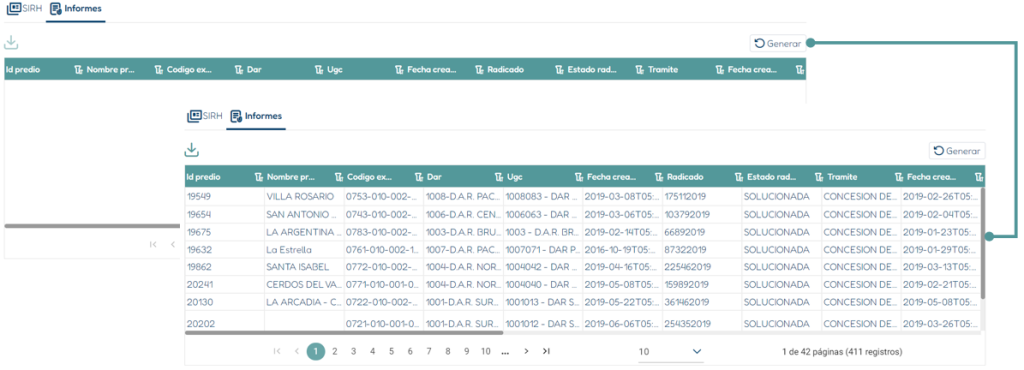Expand the pagination ellipsis for more pages
Image resolution: width=1024 pixels, height=370 pixels.
(505, 351)
